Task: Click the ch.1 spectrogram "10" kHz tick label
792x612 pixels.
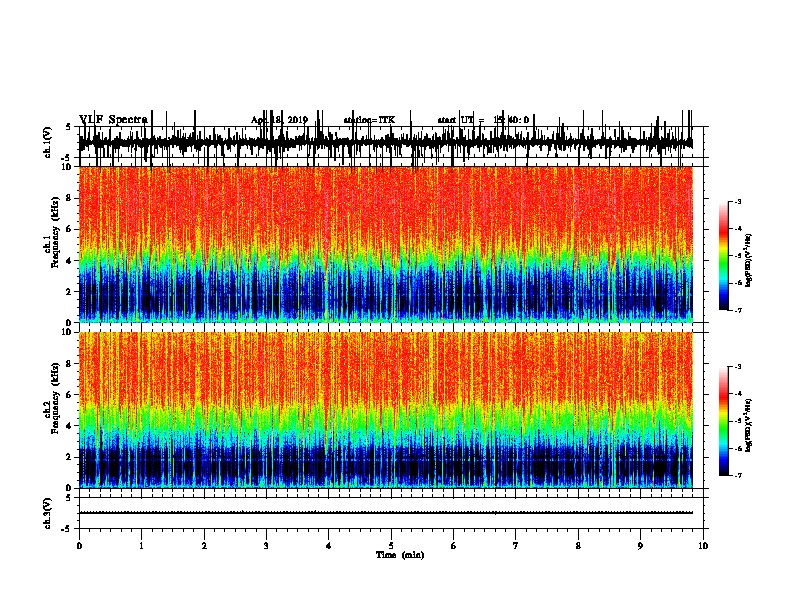Action: coord(67,166)
